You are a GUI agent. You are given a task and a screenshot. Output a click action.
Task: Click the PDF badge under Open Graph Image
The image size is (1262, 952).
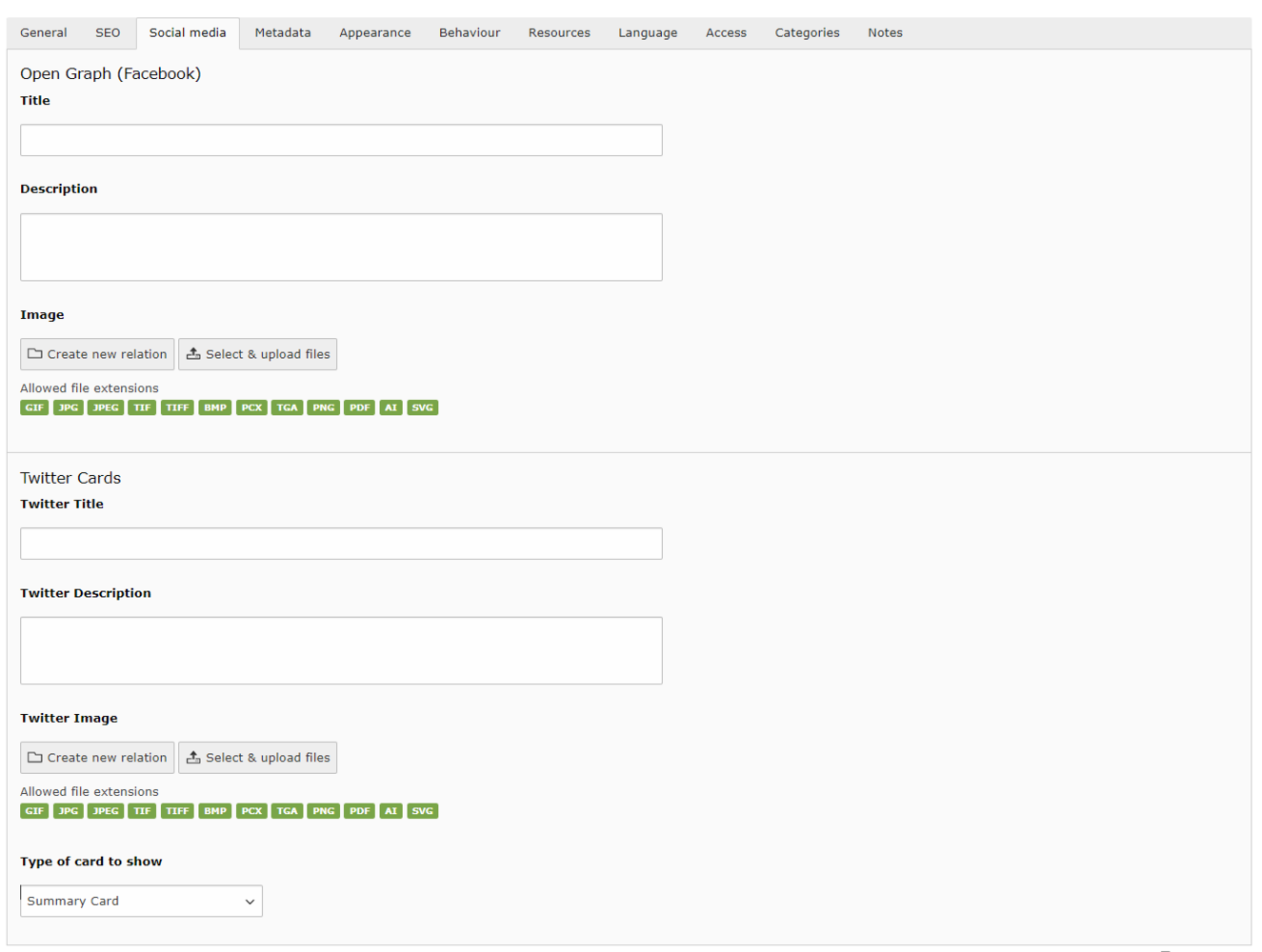[x=359, y=407]
